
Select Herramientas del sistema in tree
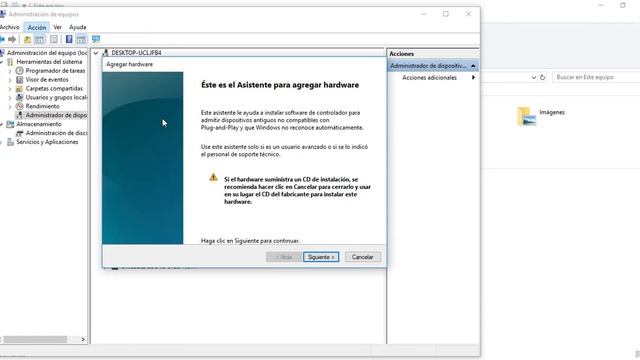click(x=49, y=62)
